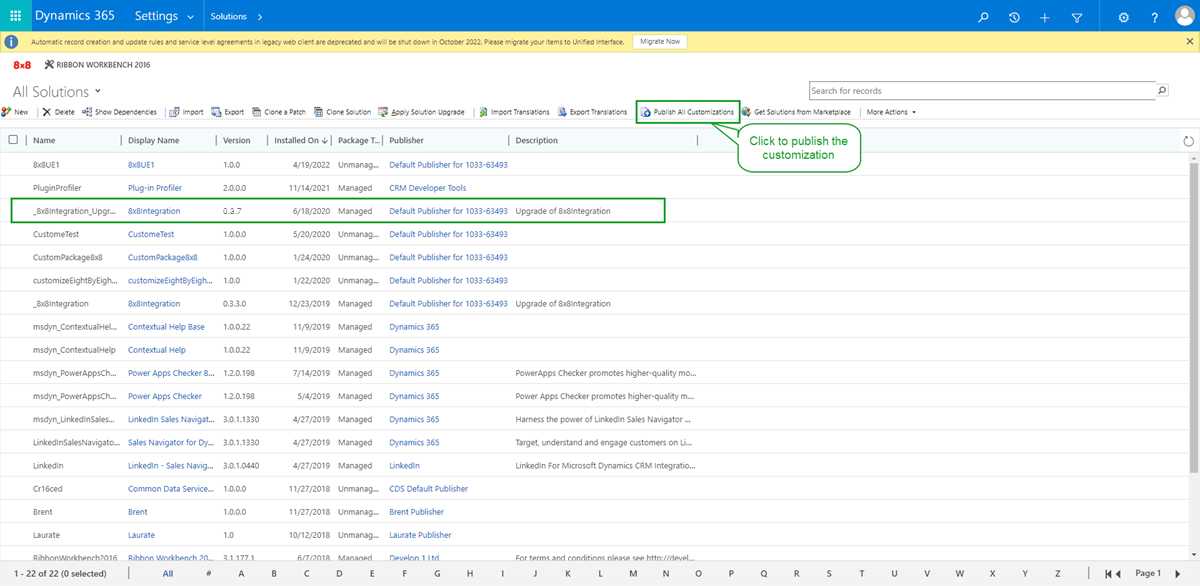Filter records starting with letter B

(273, 573)
